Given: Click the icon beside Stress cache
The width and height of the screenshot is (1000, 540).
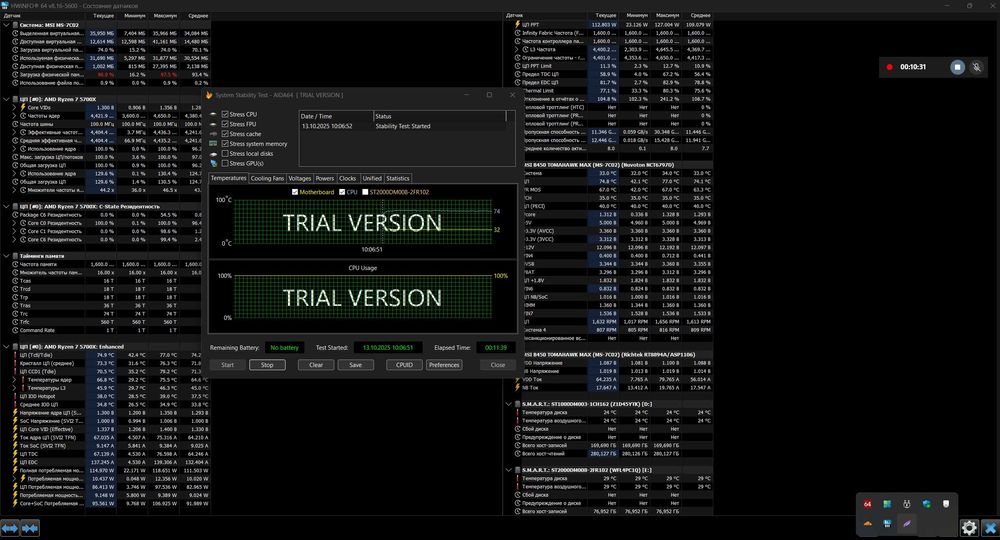Looking at the screenshot, I should coord(214,134).
